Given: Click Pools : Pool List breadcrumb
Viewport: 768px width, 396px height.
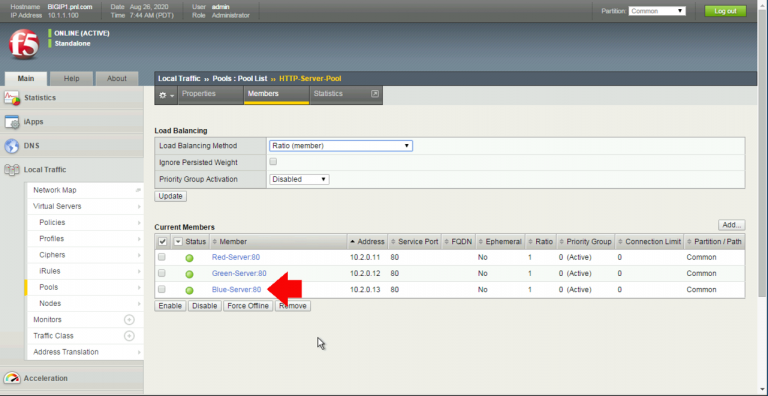Looking at the screenshot, I should 240,78.
